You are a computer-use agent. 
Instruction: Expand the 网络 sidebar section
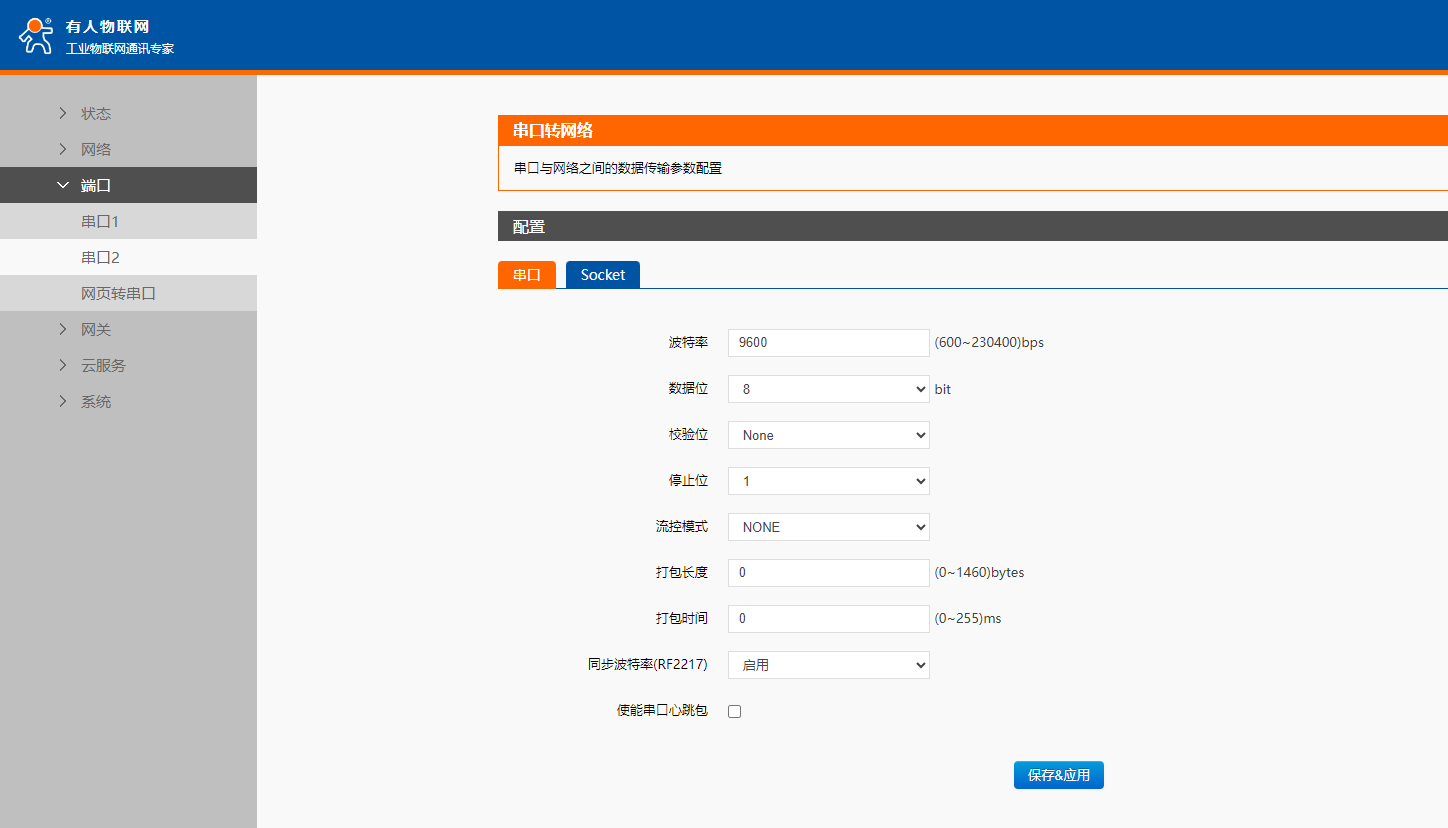click(96, 149)
